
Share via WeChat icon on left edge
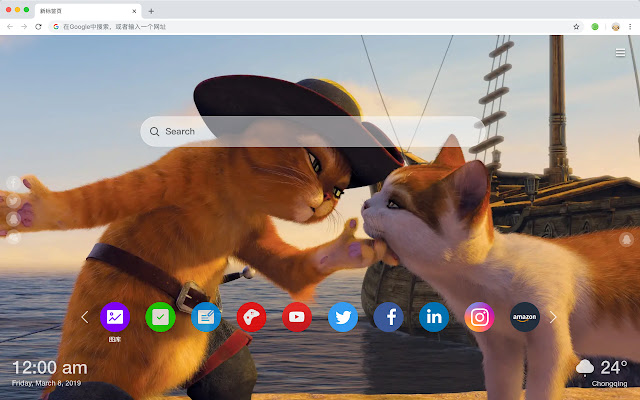pos(13,237)
